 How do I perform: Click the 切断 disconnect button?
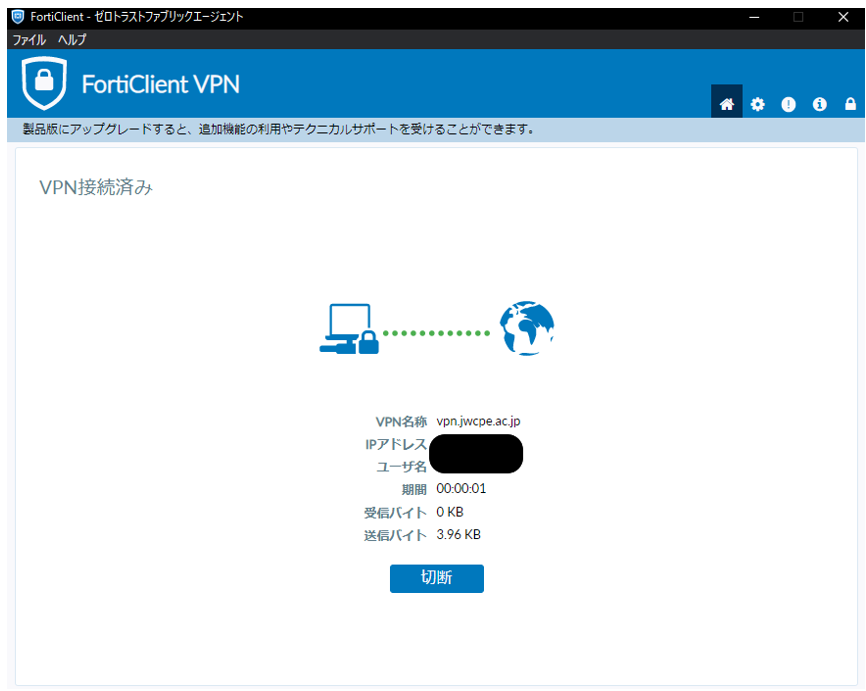[437, 578]
